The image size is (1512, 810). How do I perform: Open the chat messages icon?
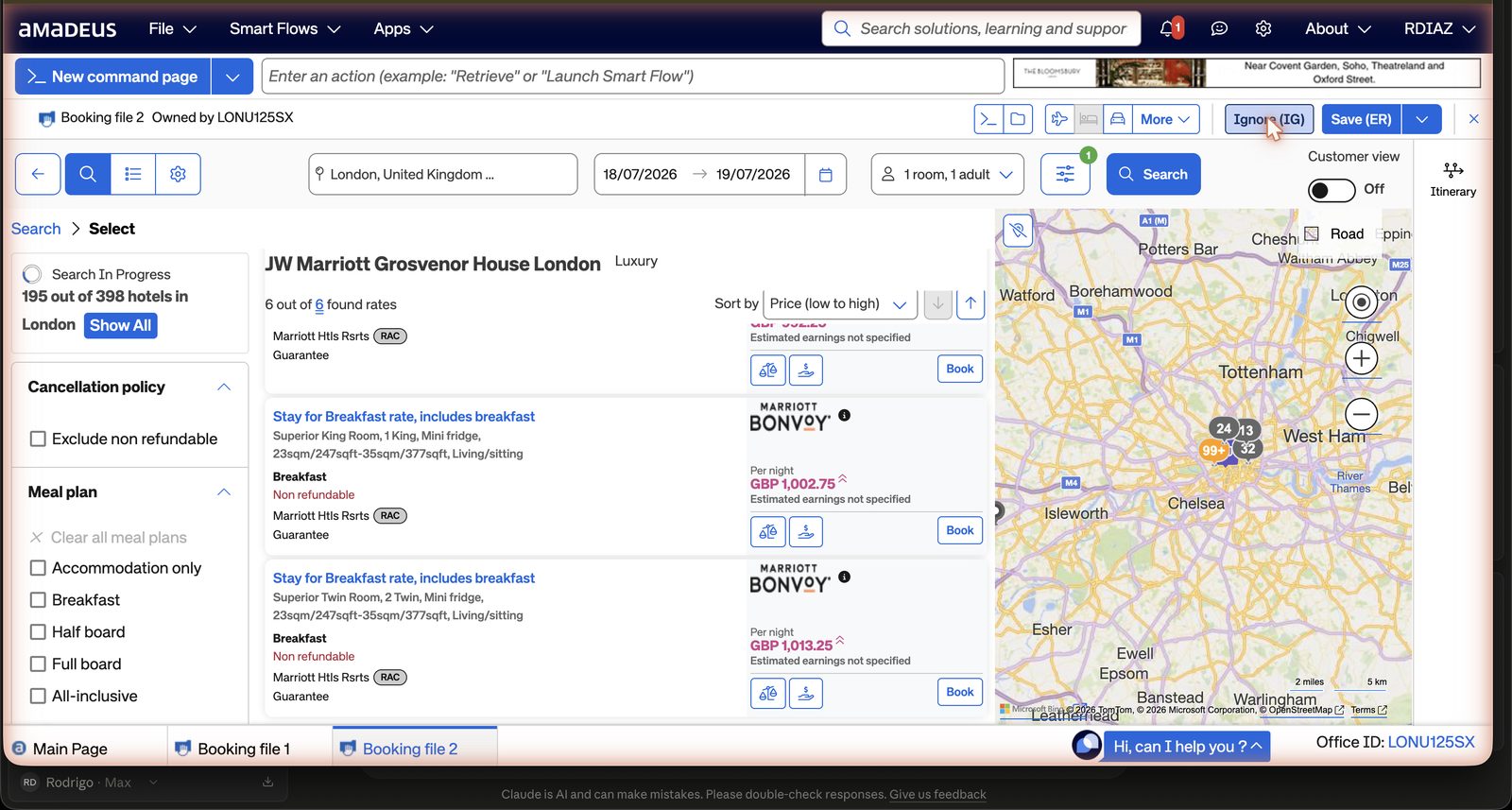(x=1219, y=28)
